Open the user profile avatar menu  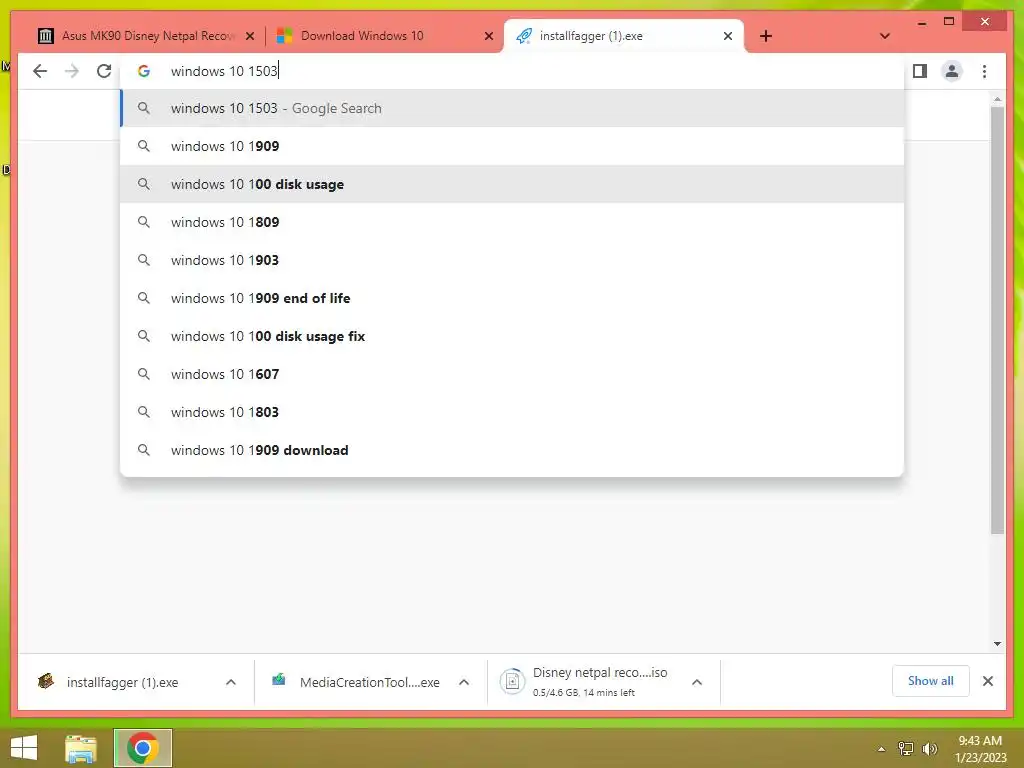point(952,71)
